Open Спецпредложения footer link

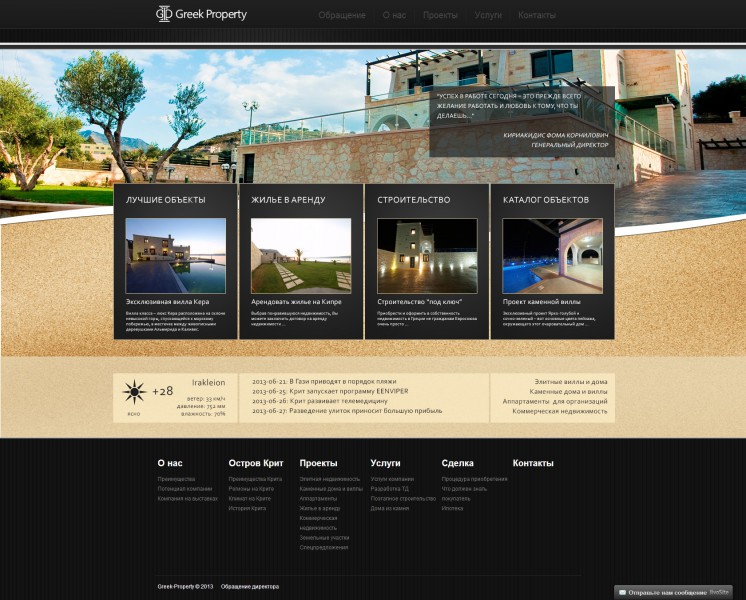[324, 548]
